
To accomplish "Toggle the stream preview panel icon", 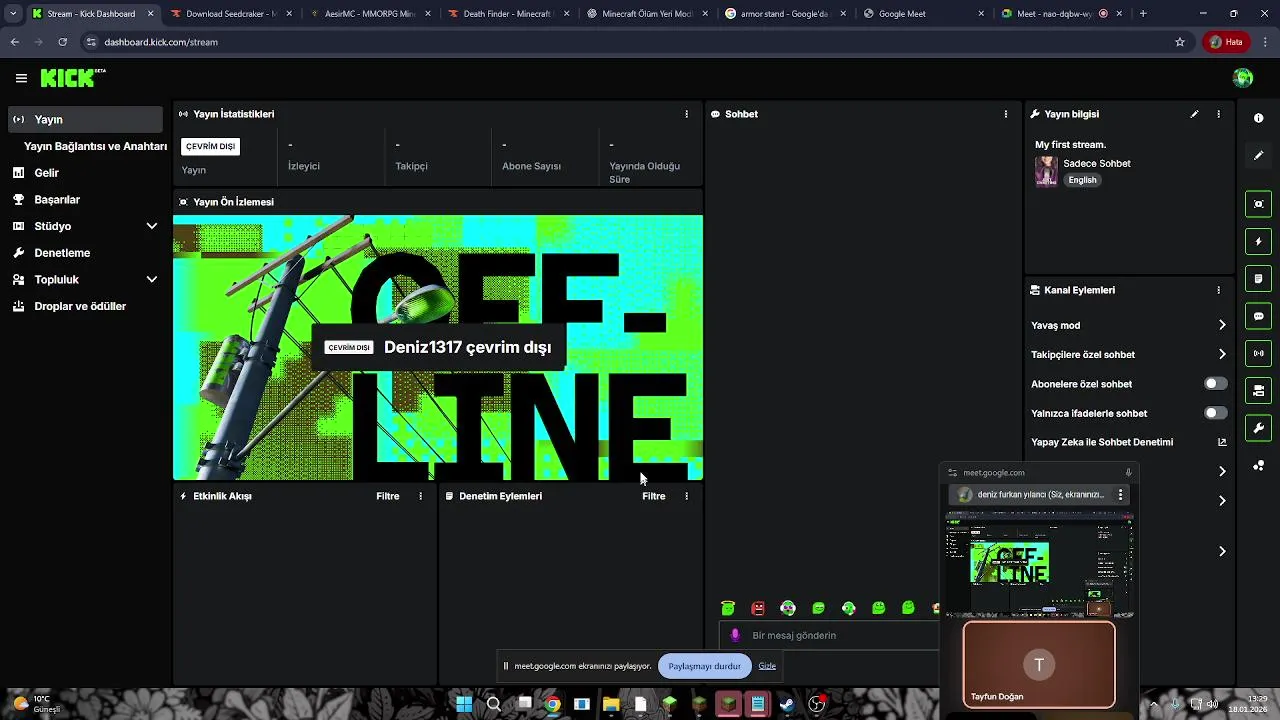I will [1258, 204].
